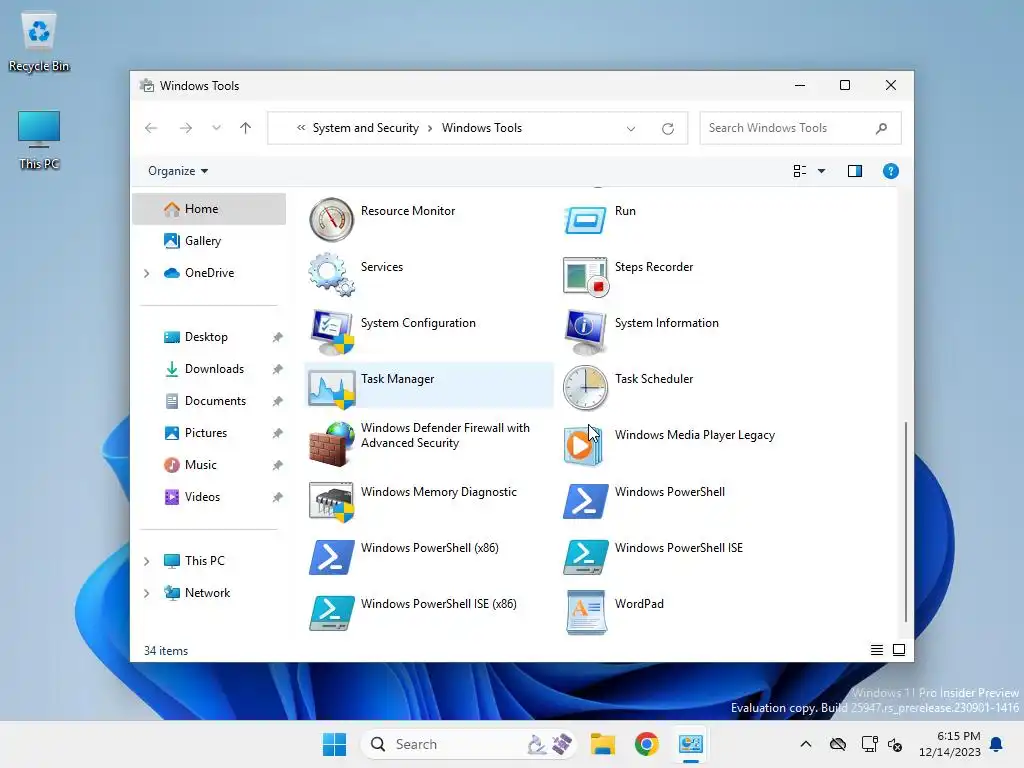Viewport: 1024px width, 768px height.
Task: Select the OneDrive item in navigation pane
Action: coord(209,273)
